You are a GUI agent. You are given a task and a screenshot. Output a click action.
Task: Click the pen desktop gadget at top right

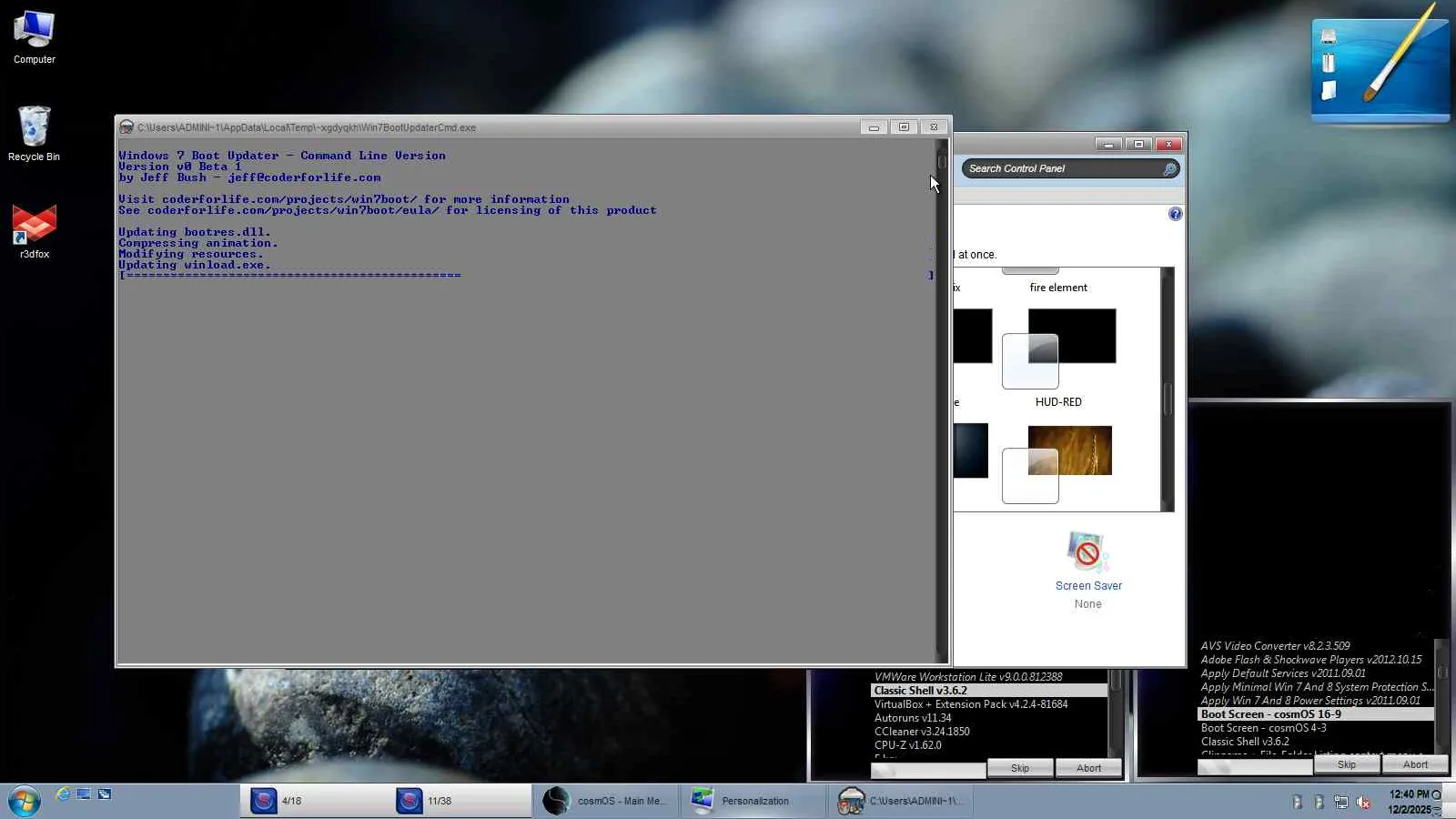[x=1380, y=62]
